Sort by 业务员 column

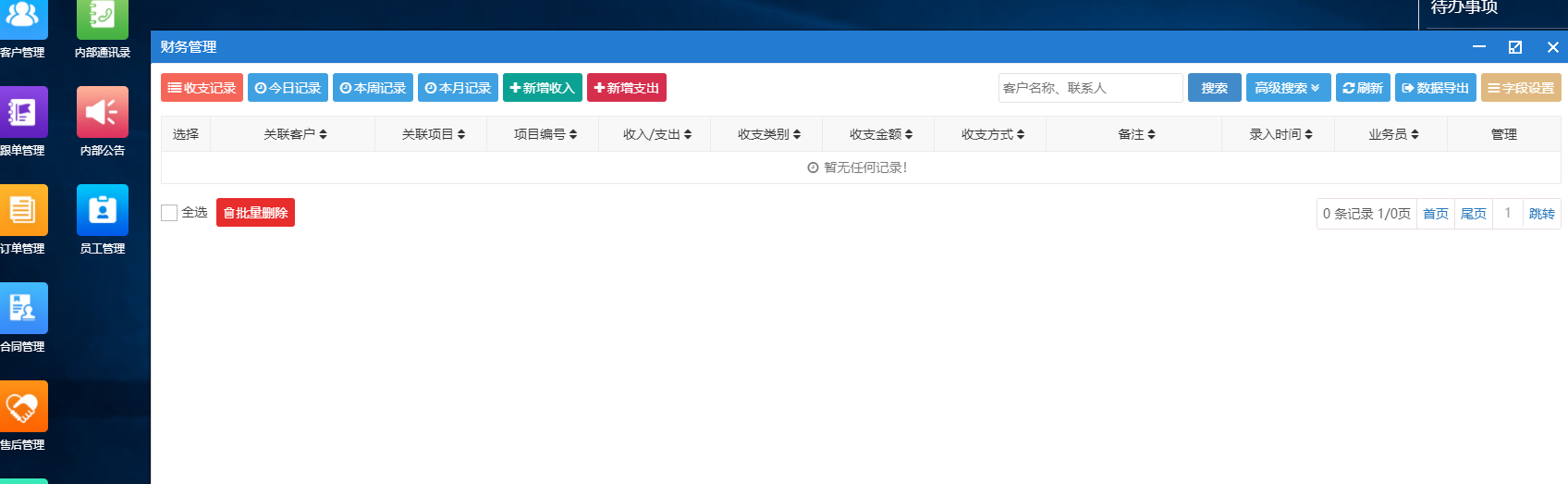1393,134
